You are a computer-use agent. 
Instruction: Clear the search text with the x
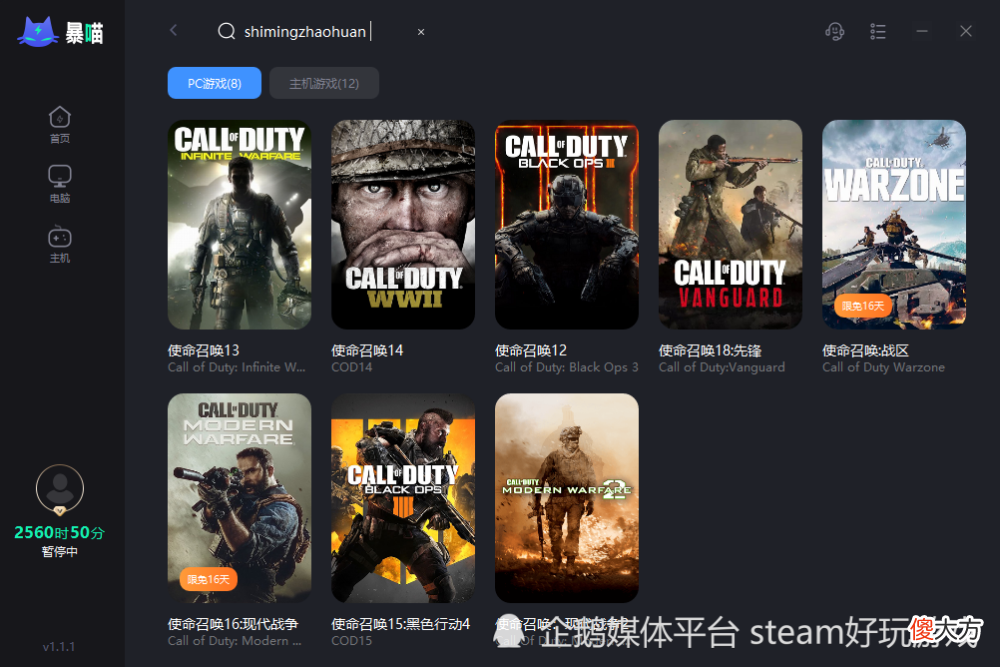tap(421, 32)
